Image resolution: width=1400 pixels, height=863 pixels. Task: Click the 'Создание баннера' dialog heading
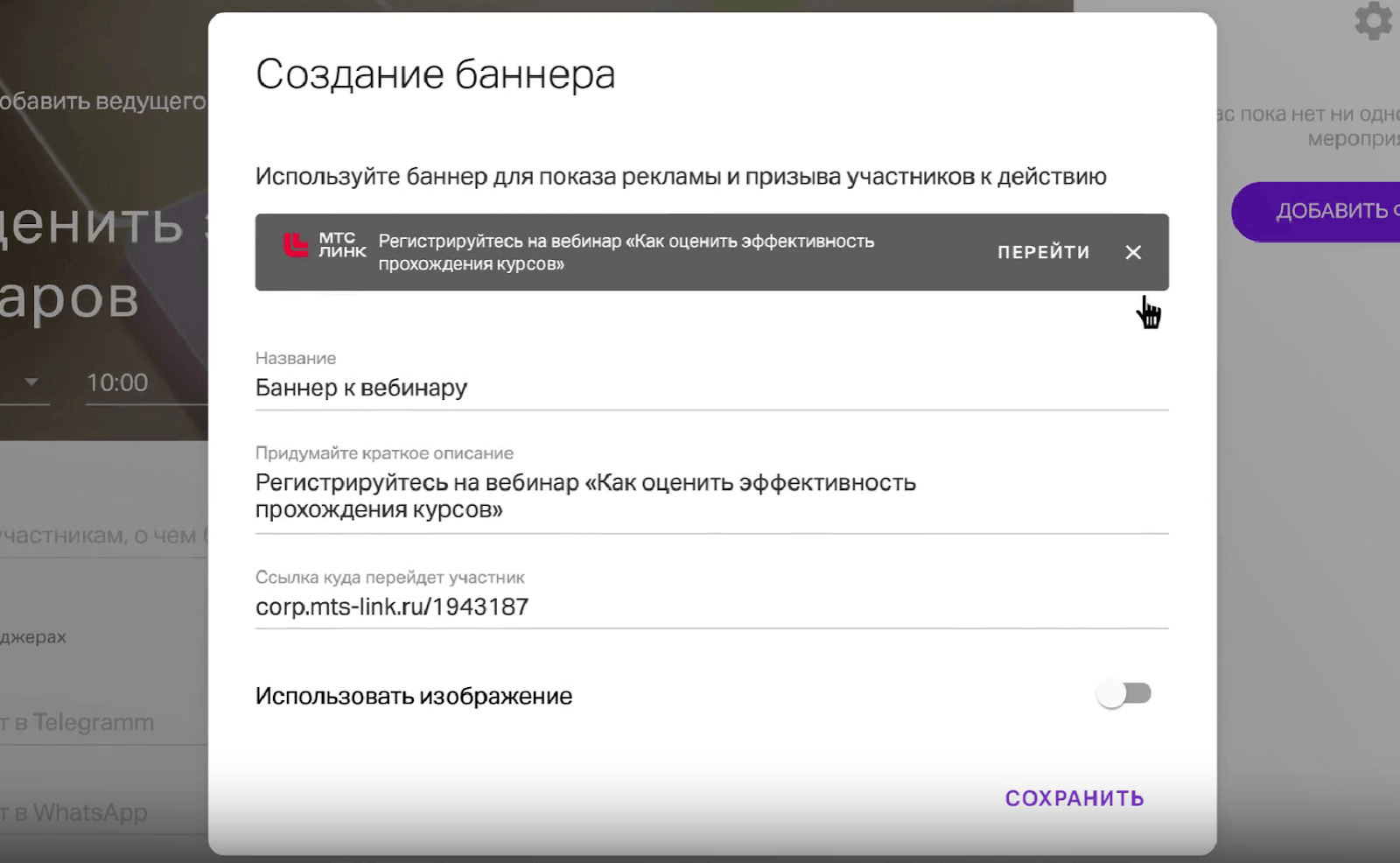click(435, 74)
